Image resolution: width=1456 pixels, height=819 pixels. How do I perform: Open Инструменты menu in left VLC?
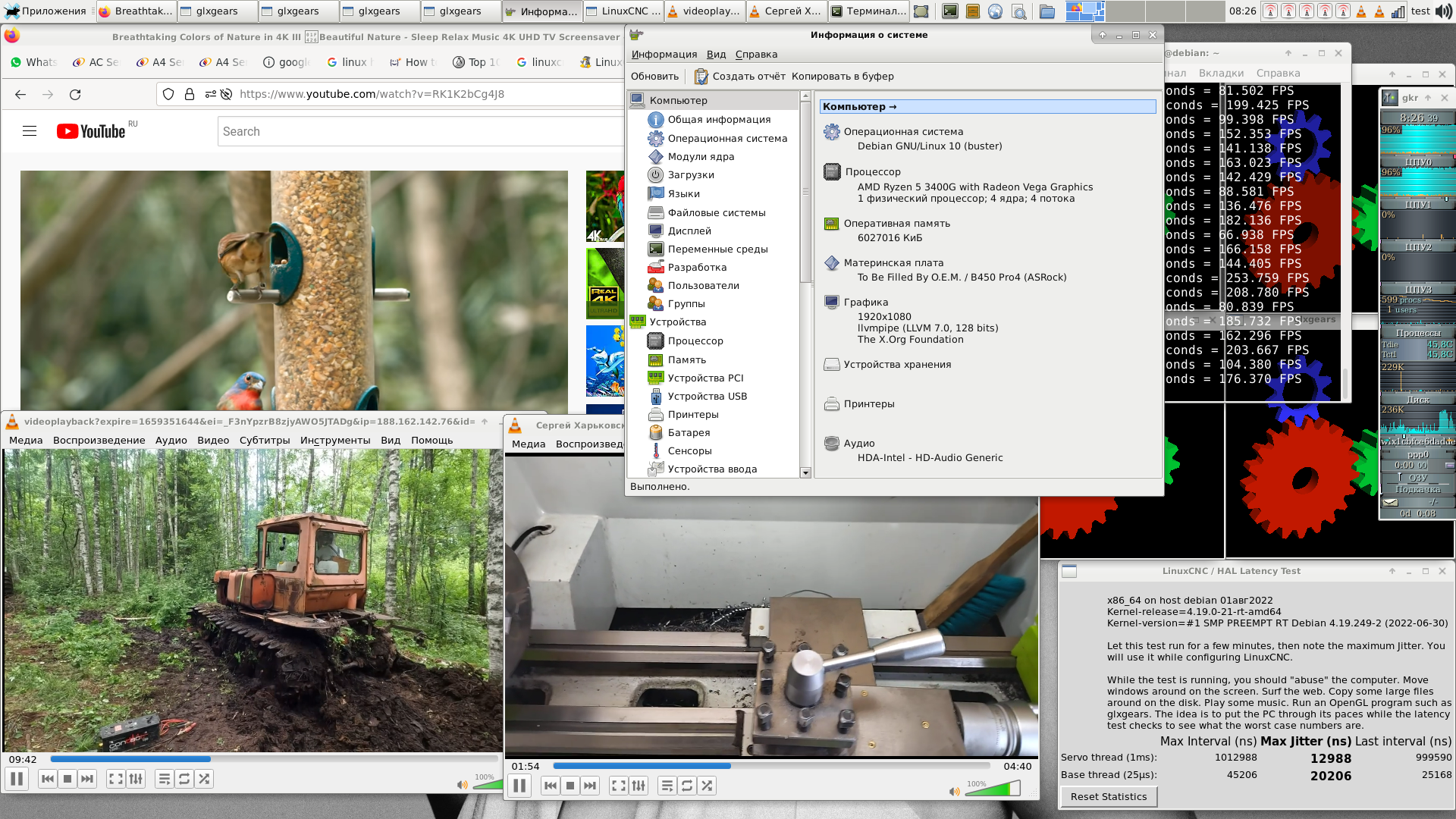[x=335, y=441]
